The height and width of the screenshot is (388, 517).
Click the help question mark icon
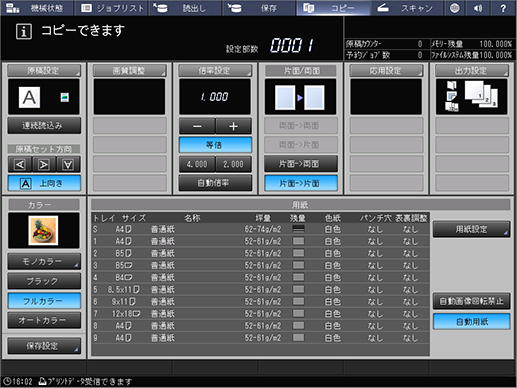click(503, 8)
